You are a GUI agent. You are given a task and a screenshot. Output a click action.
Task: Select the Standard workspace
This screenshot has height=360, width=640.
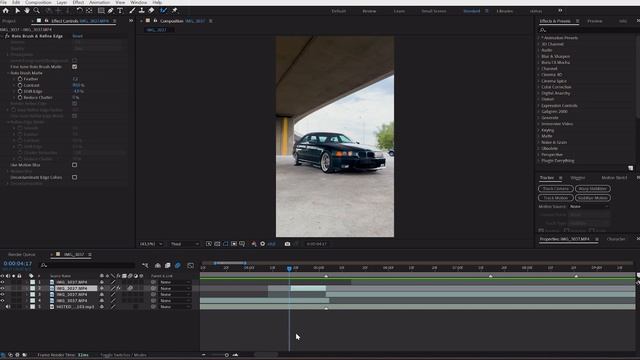pos(471,11)
